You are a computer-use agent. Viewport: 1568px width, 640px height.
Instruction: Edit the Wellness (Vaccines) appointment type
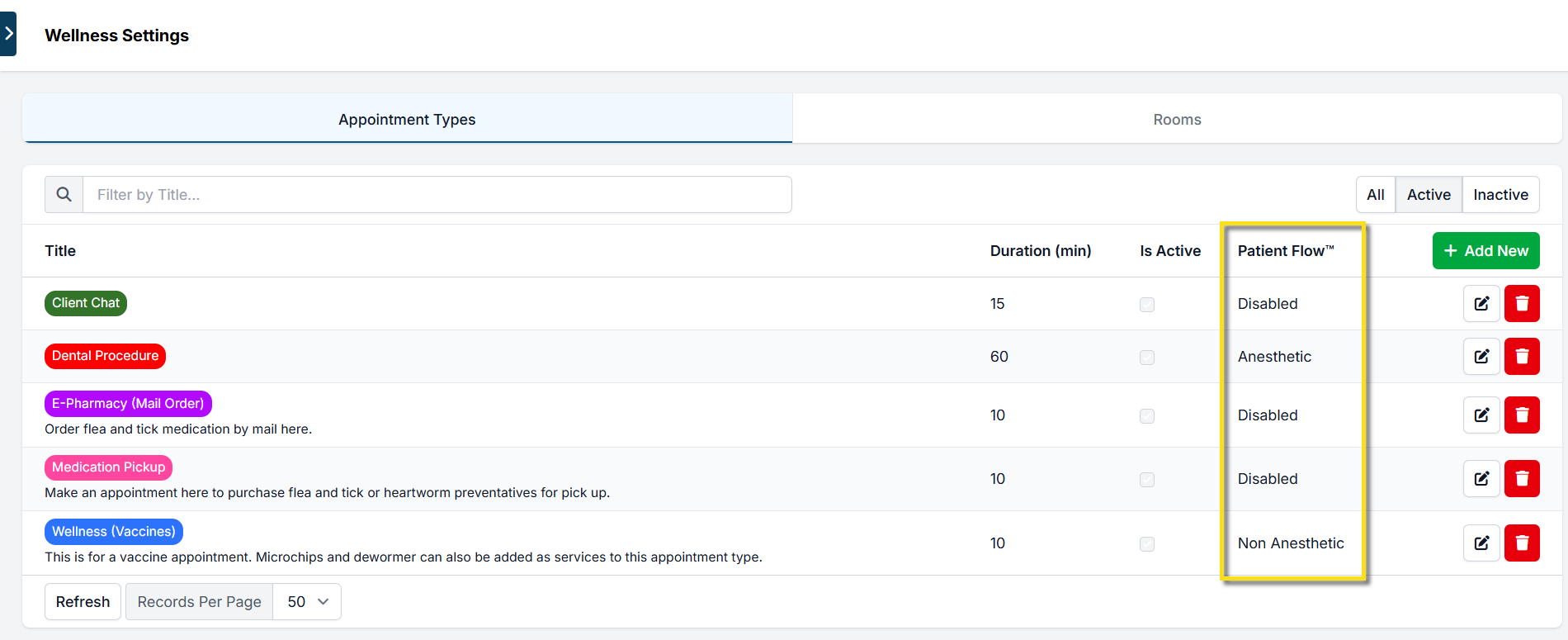point(1481,543)
